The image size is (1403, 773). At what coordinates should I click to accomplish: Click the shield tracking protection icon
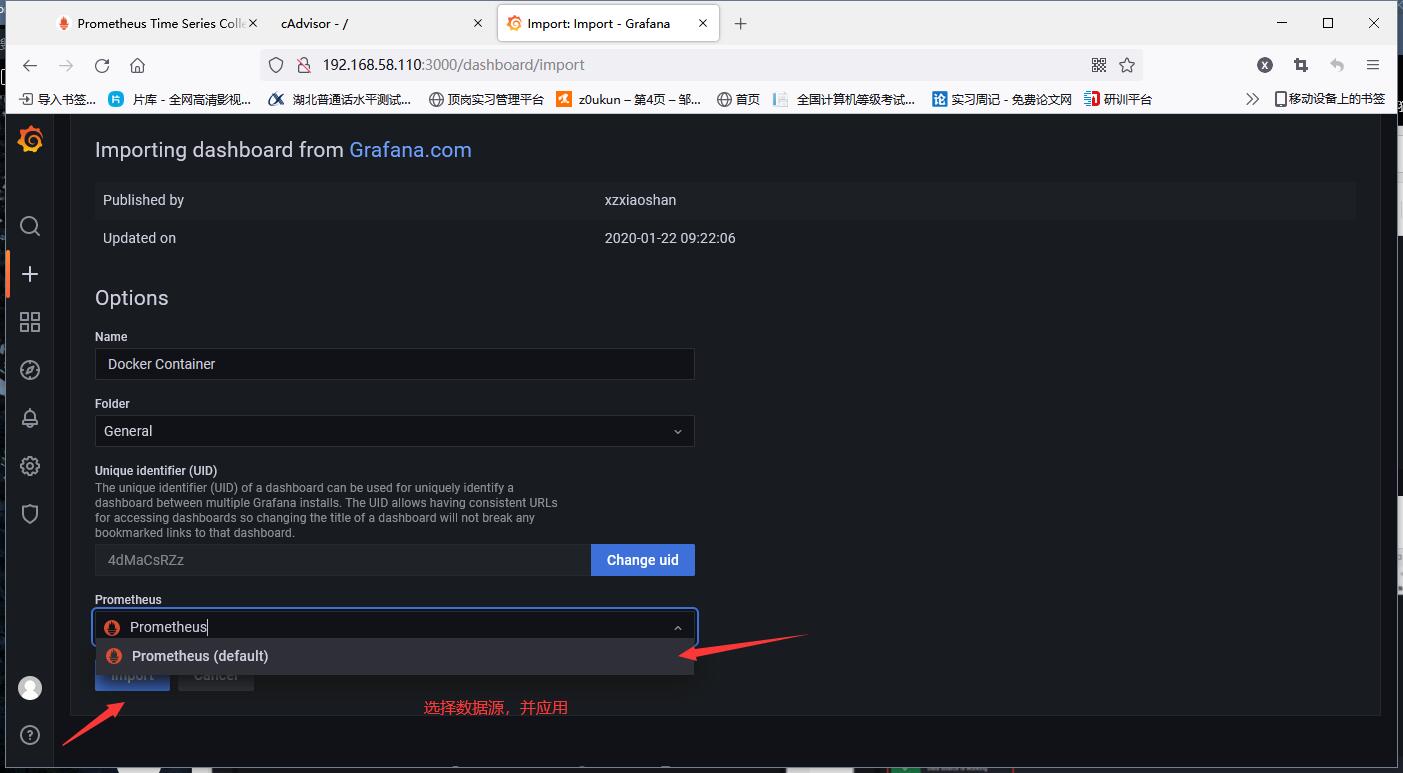coord(277,65)
